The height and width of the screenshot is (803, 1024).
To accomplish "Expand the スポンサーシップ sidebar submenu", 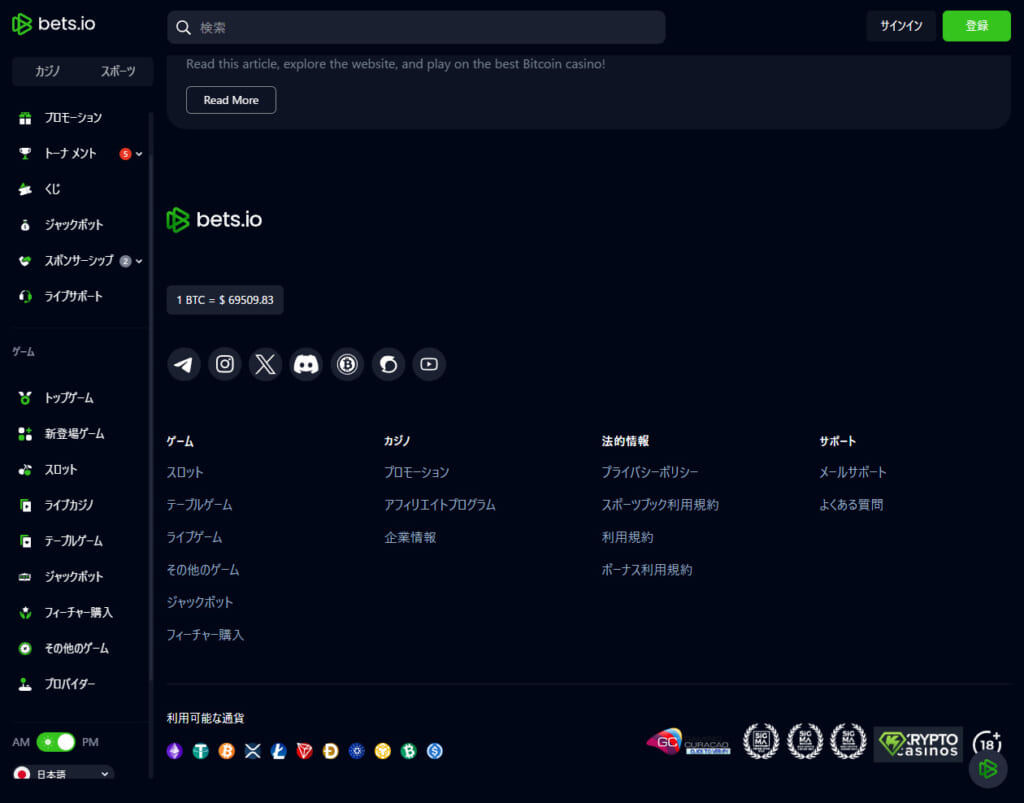I will [x=139, y=261].
